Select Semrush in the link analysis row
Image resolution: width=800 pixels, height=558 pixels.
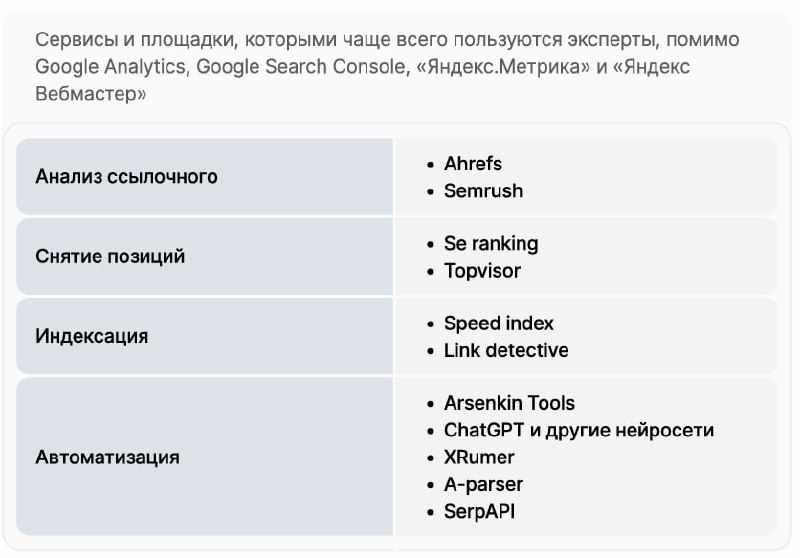coord(483,190)
